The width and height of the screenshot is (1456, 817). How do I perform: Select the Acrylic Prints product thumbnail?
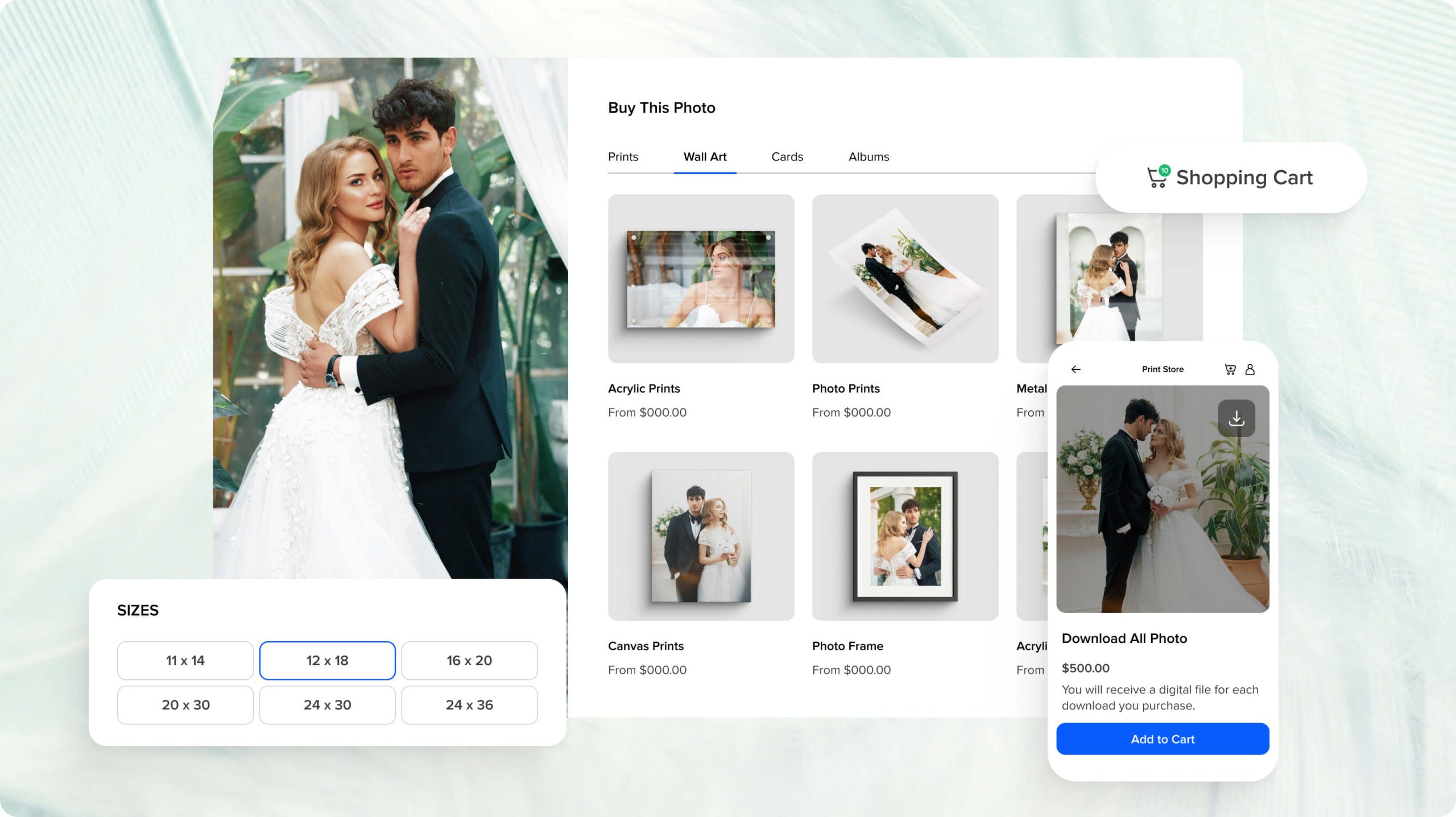click(701, 279)
